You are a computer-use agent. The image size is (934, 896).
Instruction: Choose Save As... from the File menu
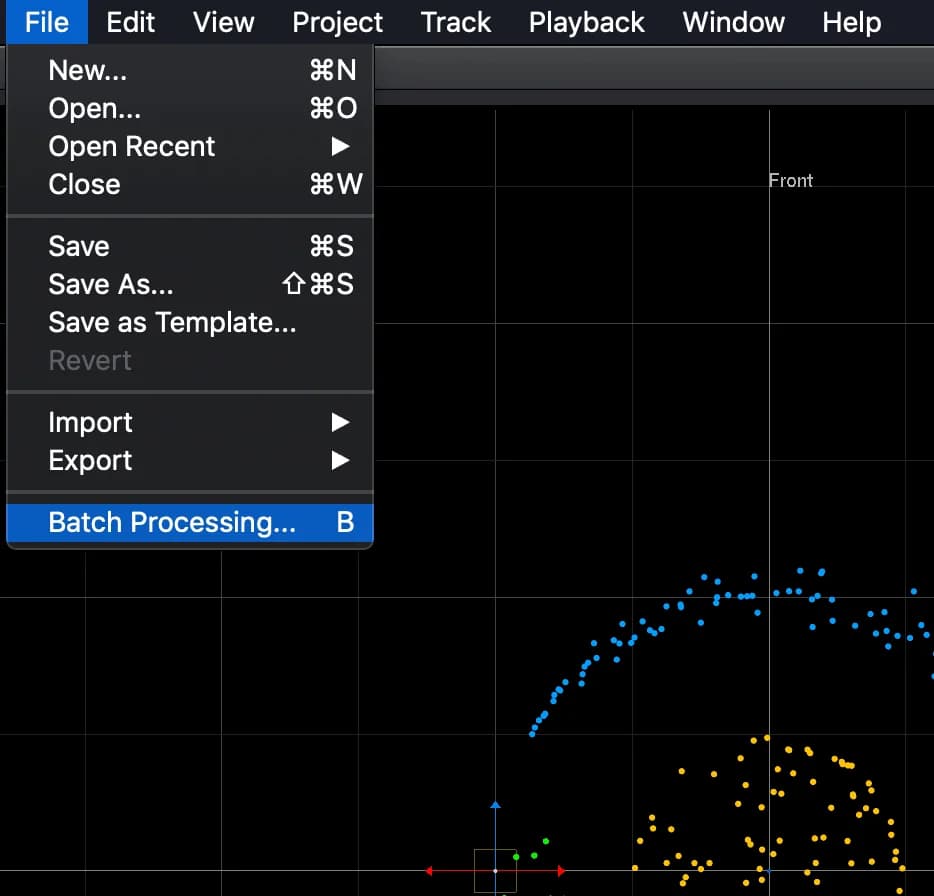pos(110,284)
